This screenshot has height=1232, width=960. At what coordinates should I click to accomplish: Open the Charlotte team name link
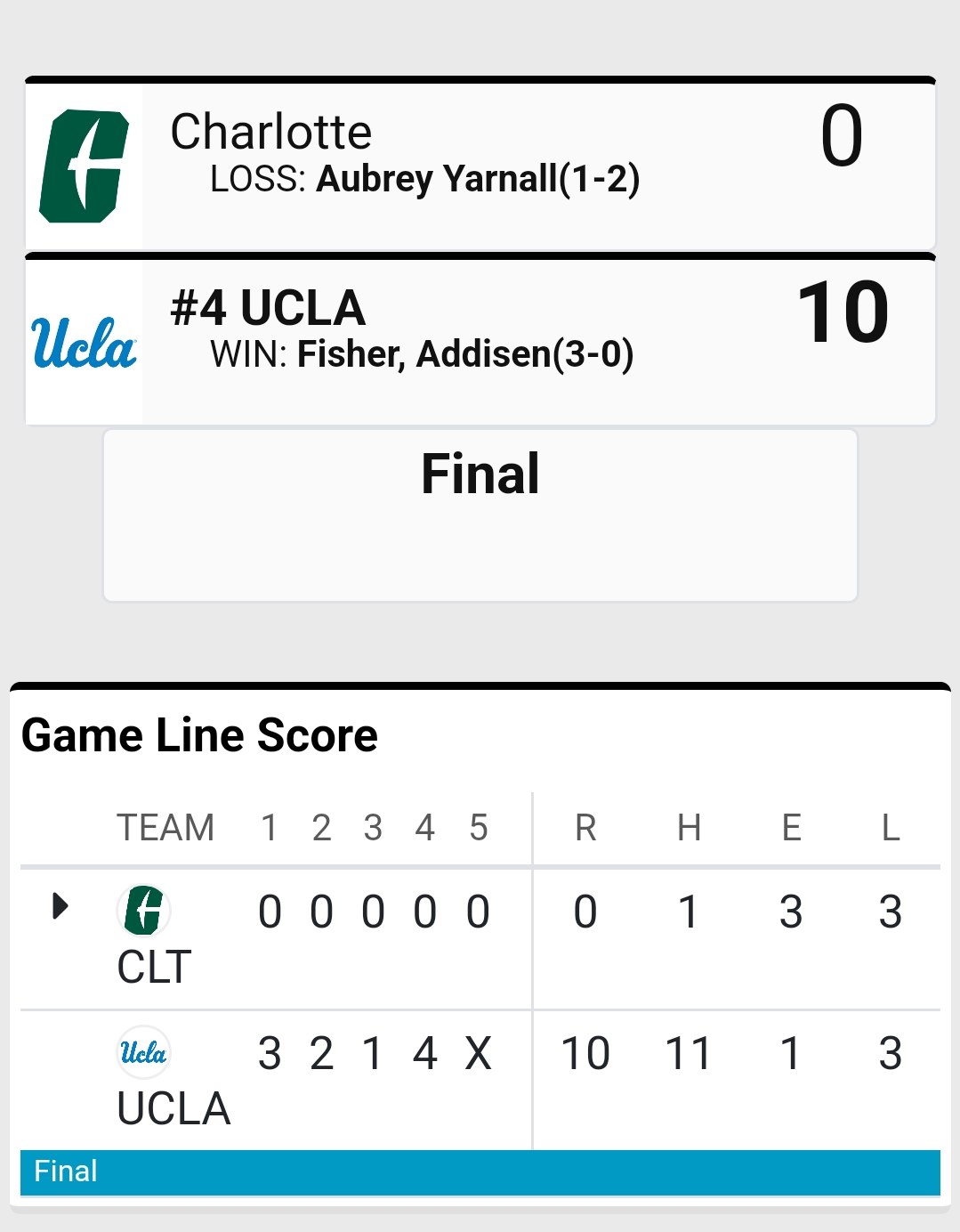[271, 132]
